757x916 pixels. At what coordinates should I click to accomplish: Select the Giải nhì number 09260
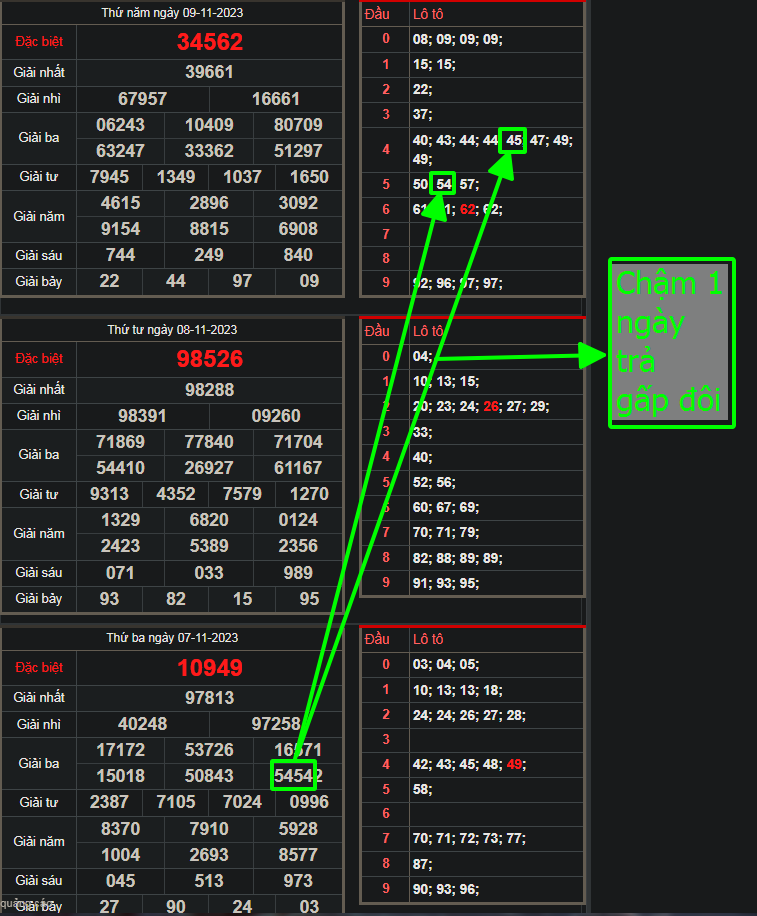click(x=276, y=416)
